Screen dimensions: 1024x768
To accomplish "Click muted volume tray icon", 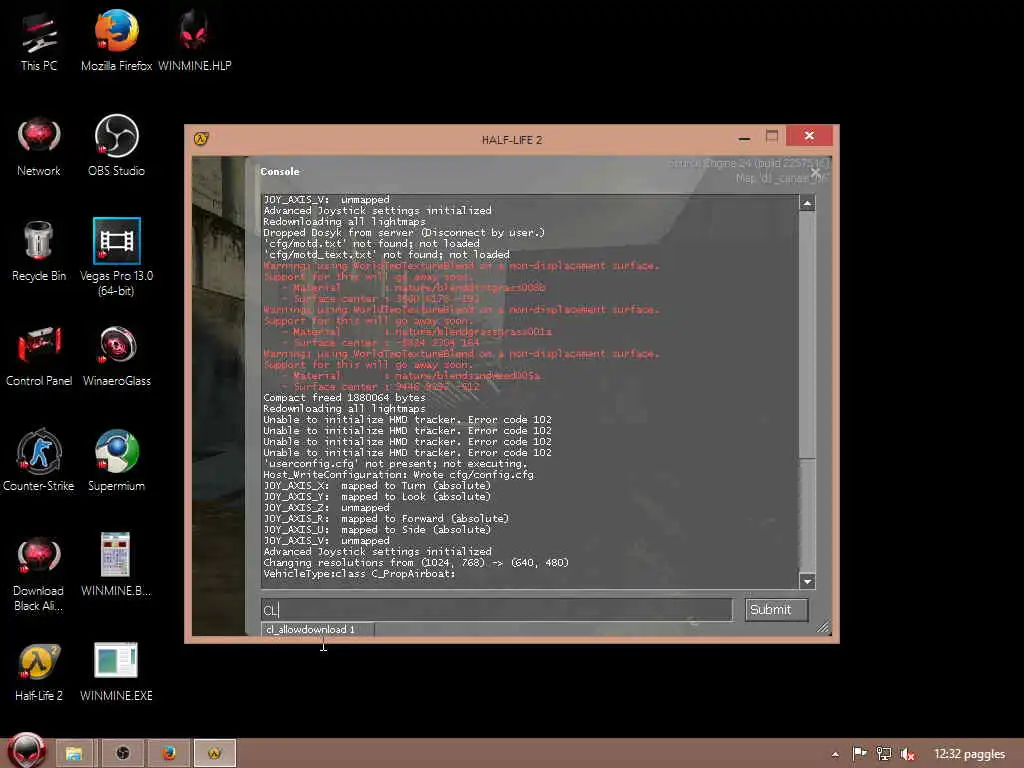I will tap(907, 754).
